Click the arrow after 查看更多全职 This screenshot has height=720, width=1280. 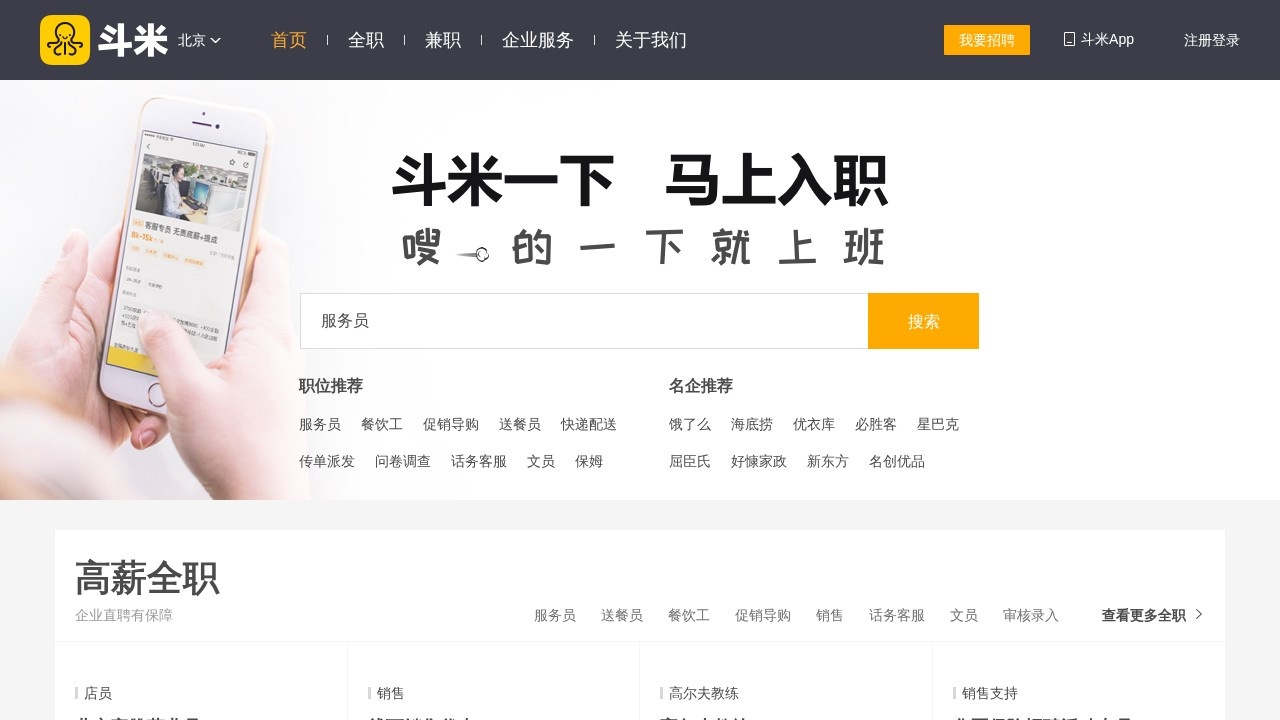click(1197, 615)
